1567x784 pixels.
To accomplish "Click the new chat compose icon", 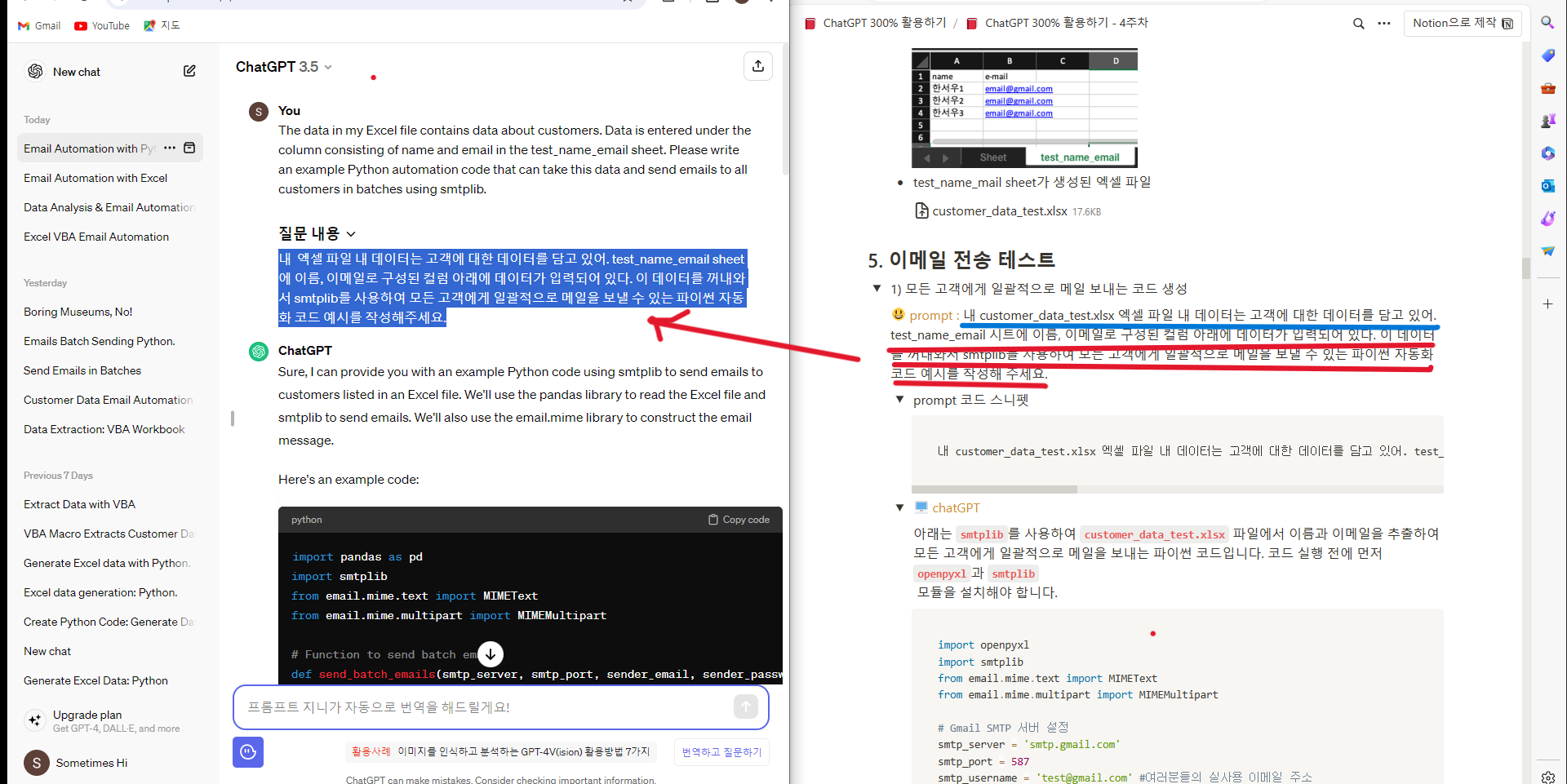I will coord(189,71).
